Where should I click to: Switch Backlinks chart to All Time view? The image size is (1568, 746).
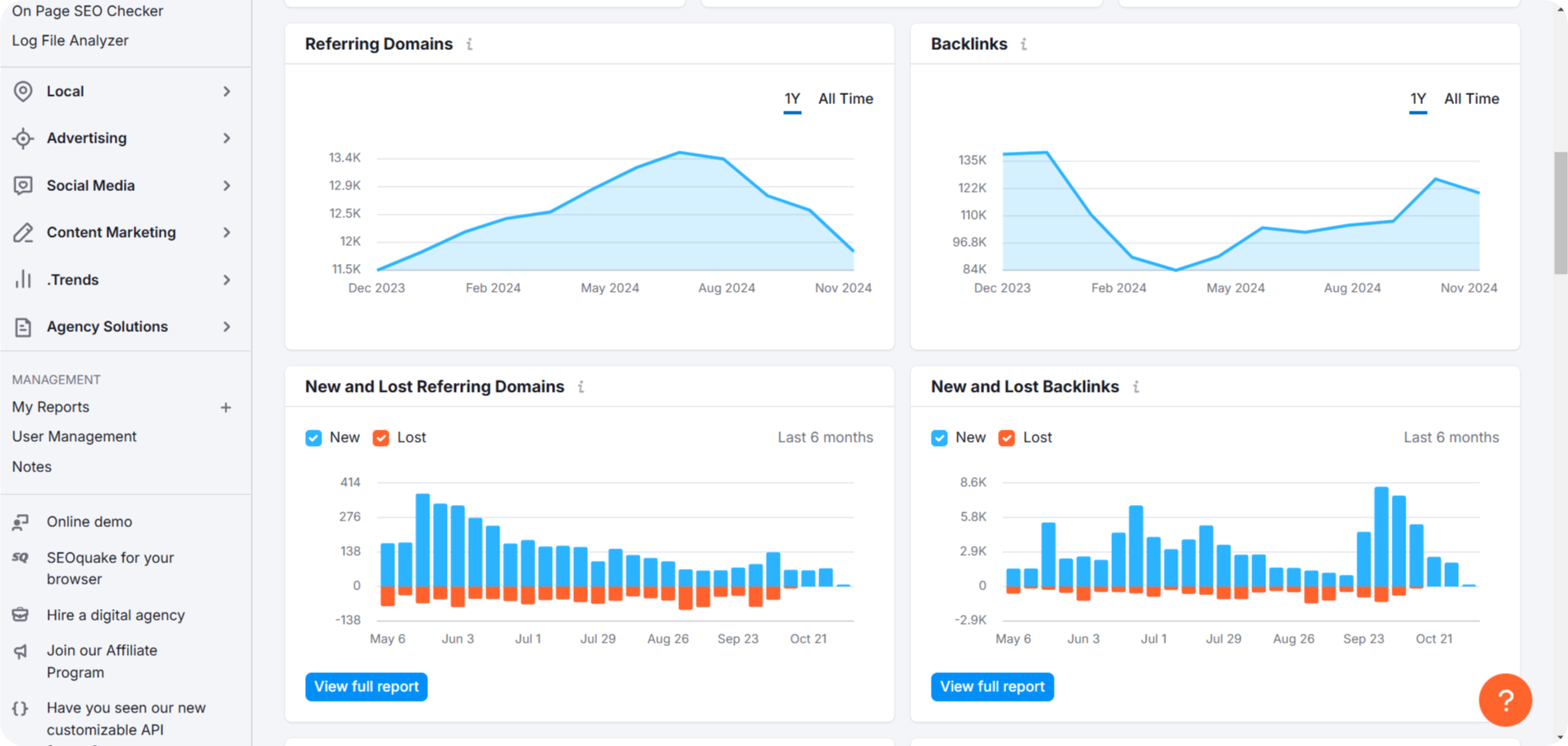tap(1471, 98)
